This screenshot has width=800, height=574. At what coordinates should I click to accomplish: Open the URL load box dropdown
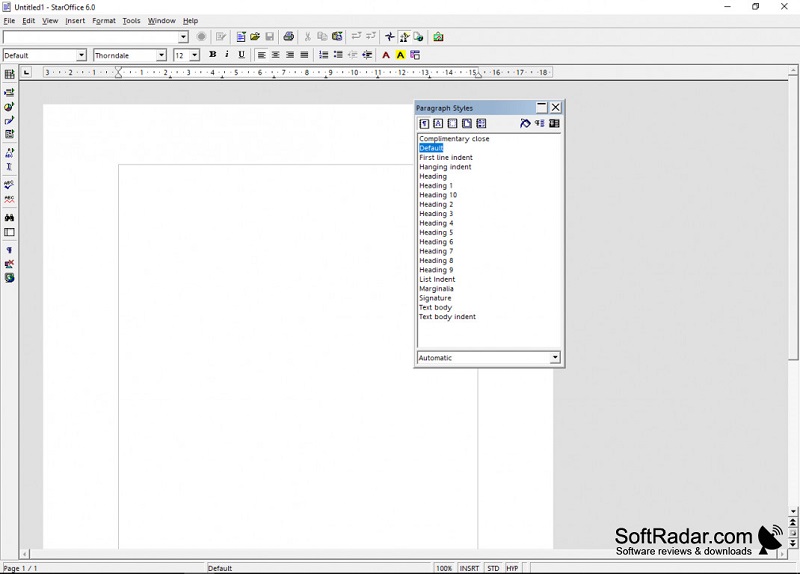[183, 37]
